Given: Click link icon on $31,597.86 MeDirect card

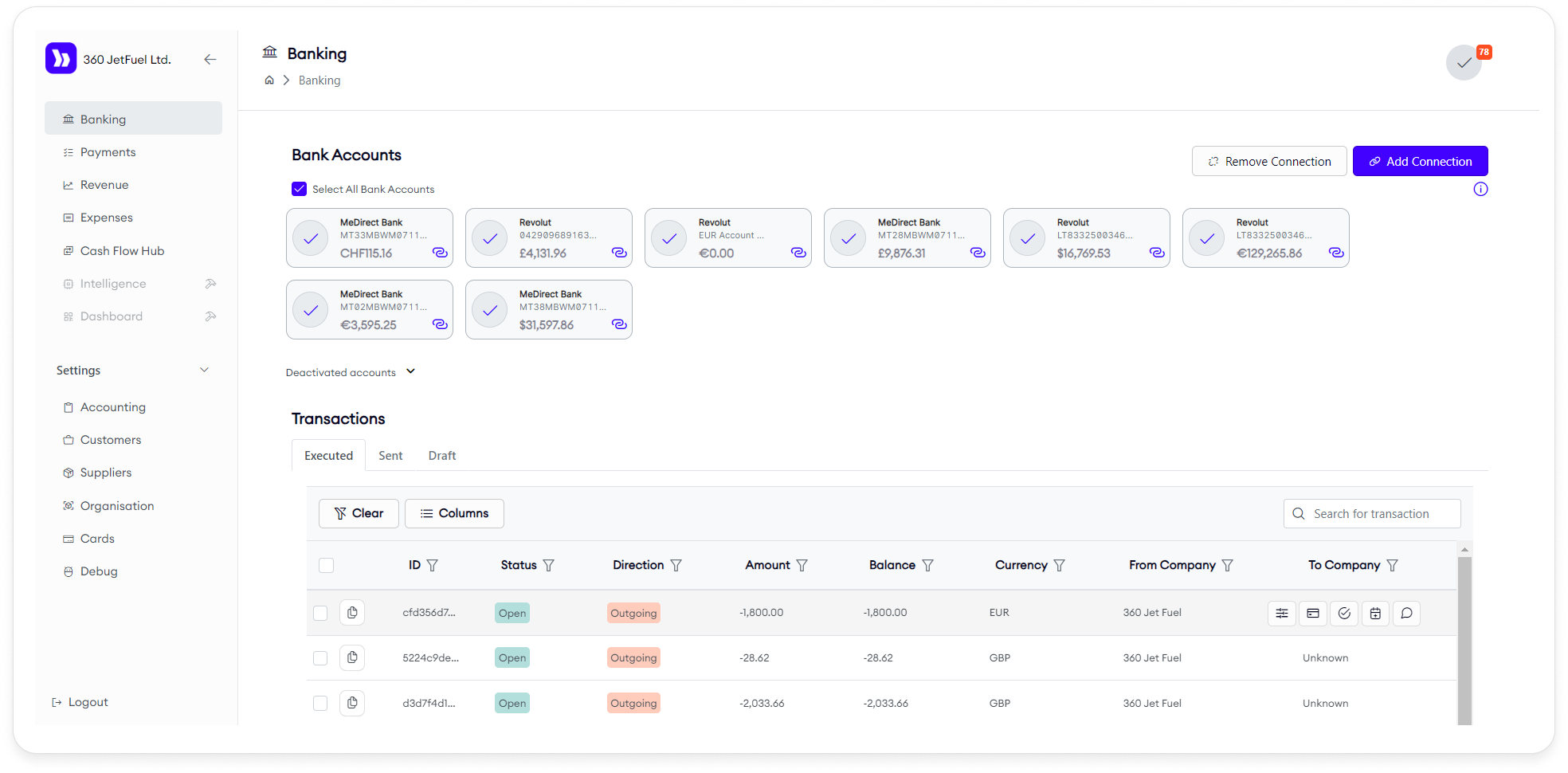Looking at the screenshot, I should [619, 324].
